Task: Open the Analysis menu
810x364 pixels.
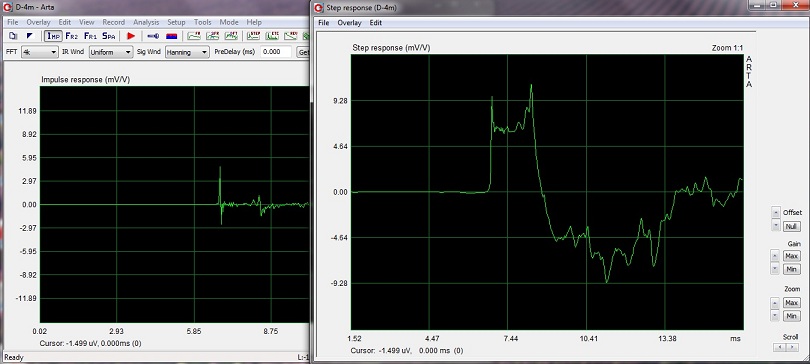Action: coord(146,22)
